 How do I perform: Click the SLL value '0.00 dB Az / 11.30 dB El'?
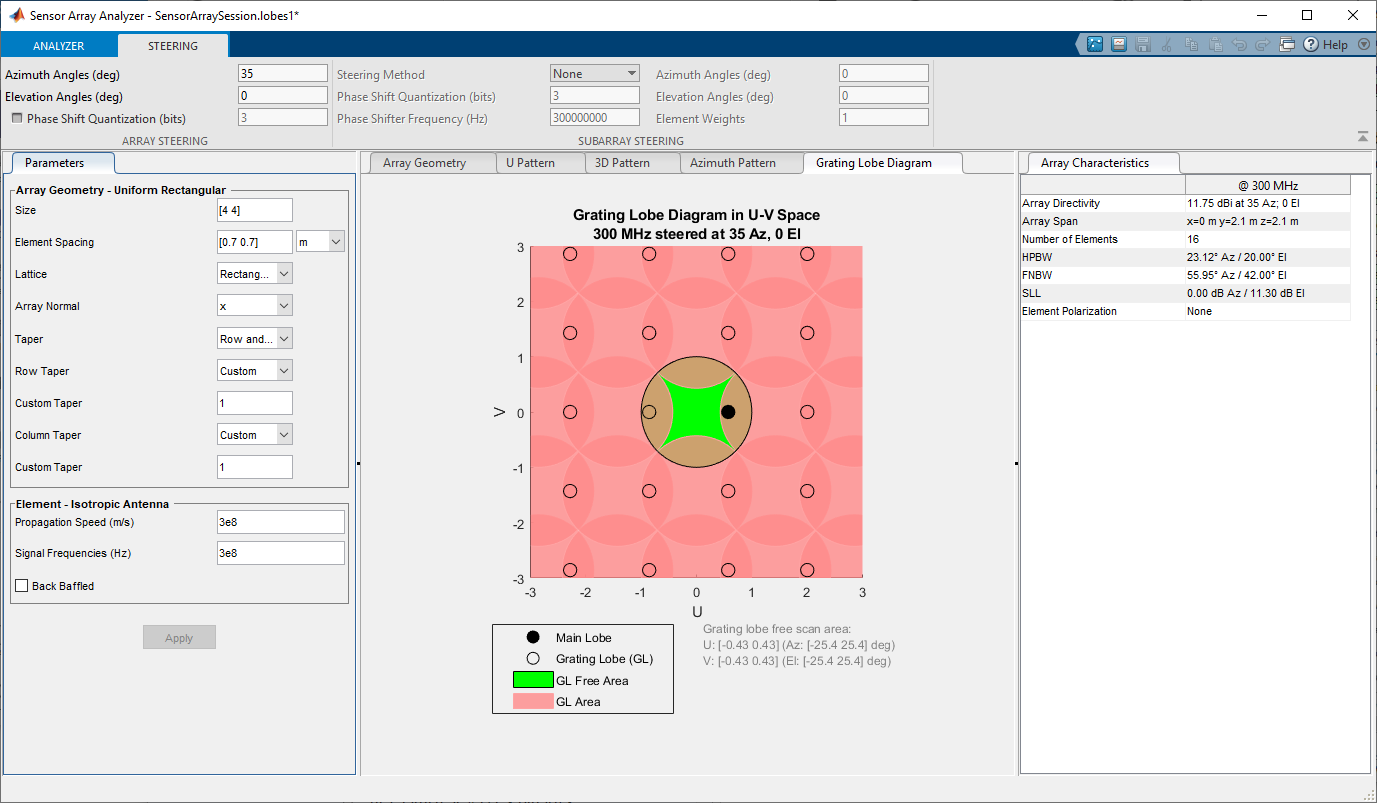pos(1246,293)
